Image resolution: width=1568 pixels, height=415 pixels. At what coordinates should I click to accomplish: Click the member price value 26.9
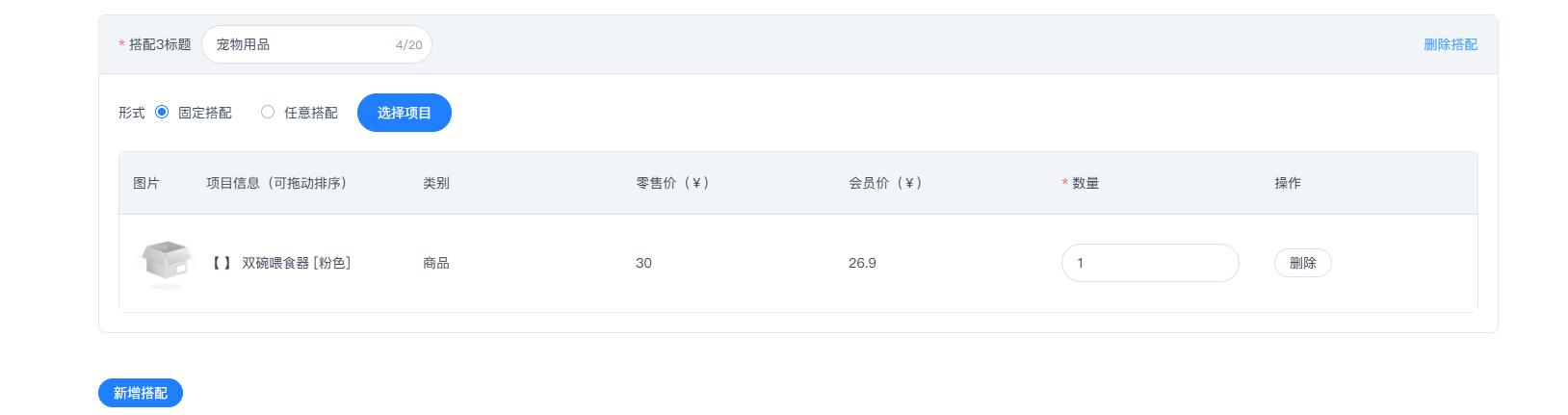[862, 263]
